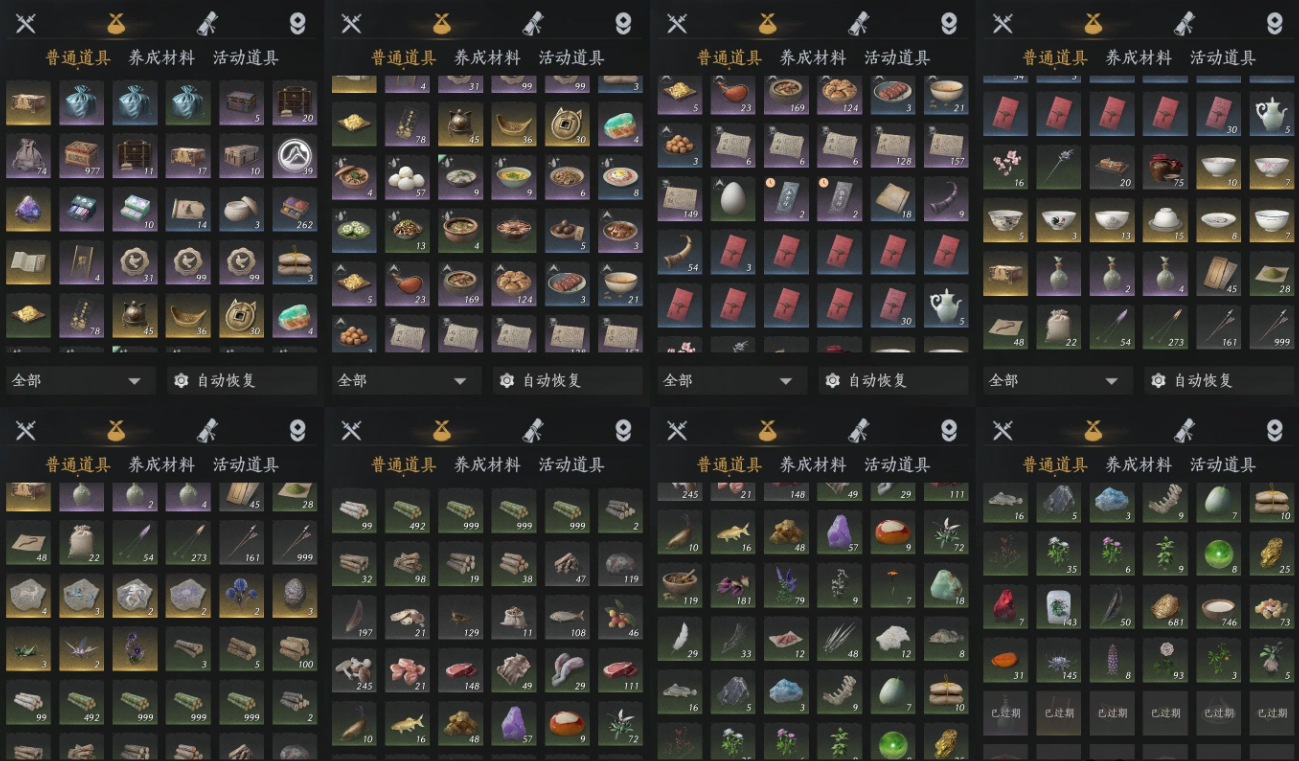Choose the white dumplings item showing 57
This screenshot has height=761, width=1299.
[x=407, y=176]
